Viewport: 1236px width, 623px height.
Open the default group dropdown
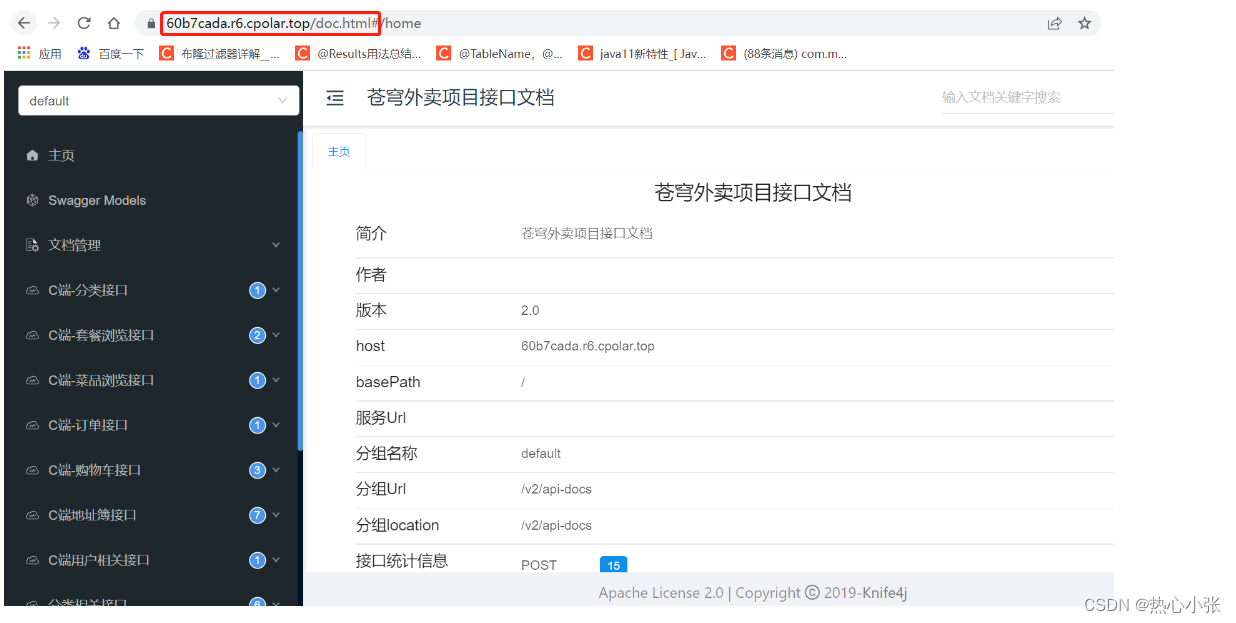click(x=158, y=100)
